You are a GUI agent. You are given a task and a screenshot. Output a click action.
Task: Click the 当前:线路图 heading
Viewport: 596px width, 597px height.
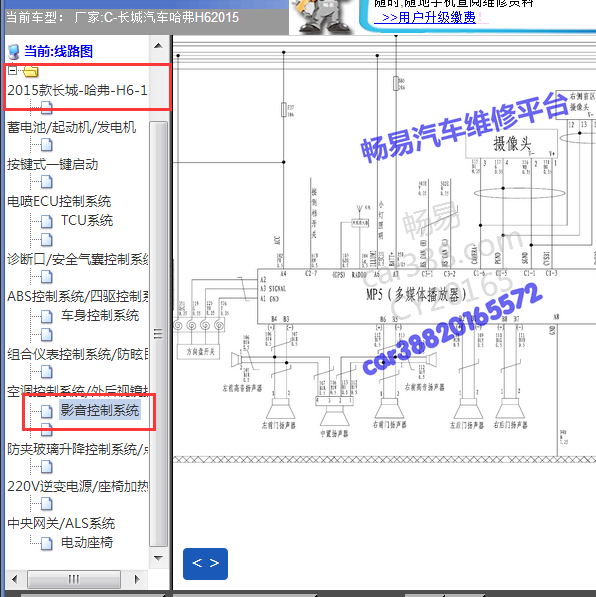[59, 51]
